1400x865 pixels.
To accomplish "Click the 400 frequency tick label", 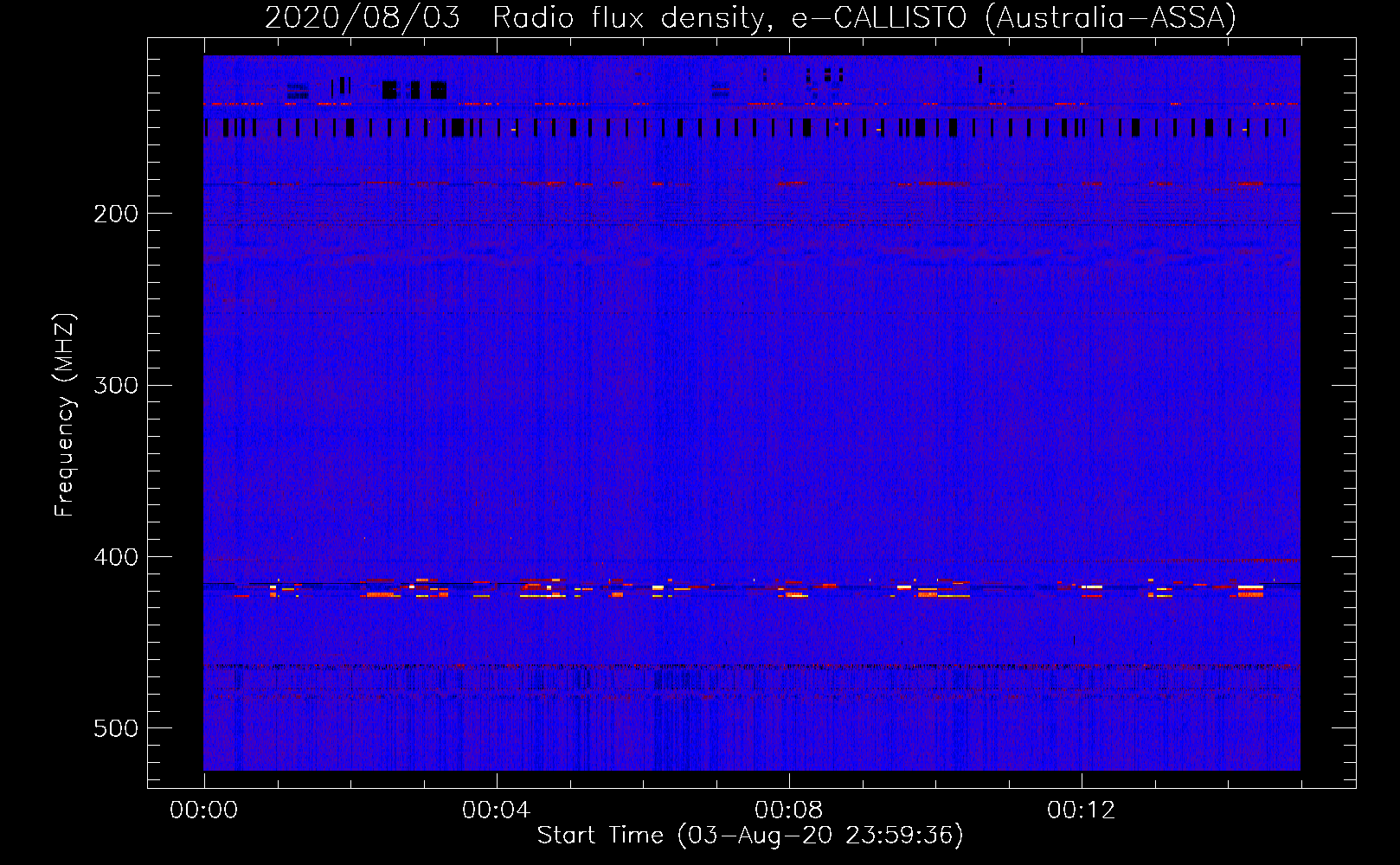I will click(116, 557).
